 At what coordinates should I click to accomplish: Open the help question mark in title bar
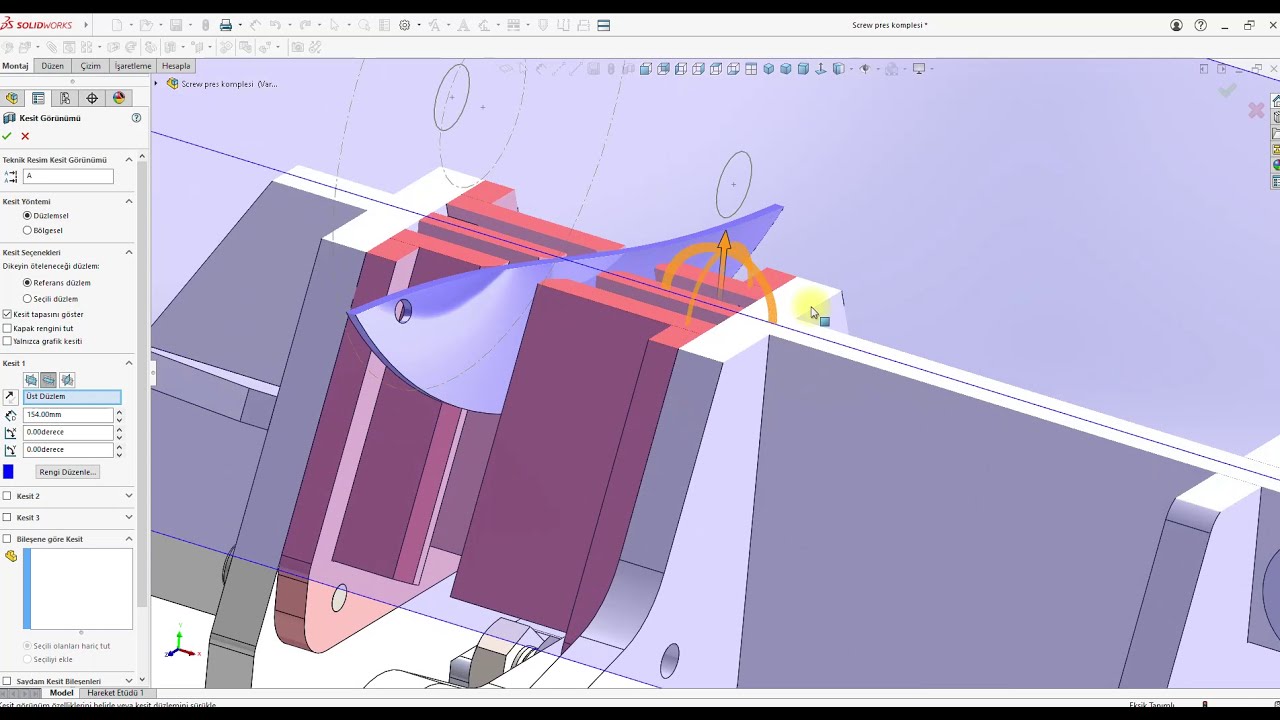coord(1201,25)
